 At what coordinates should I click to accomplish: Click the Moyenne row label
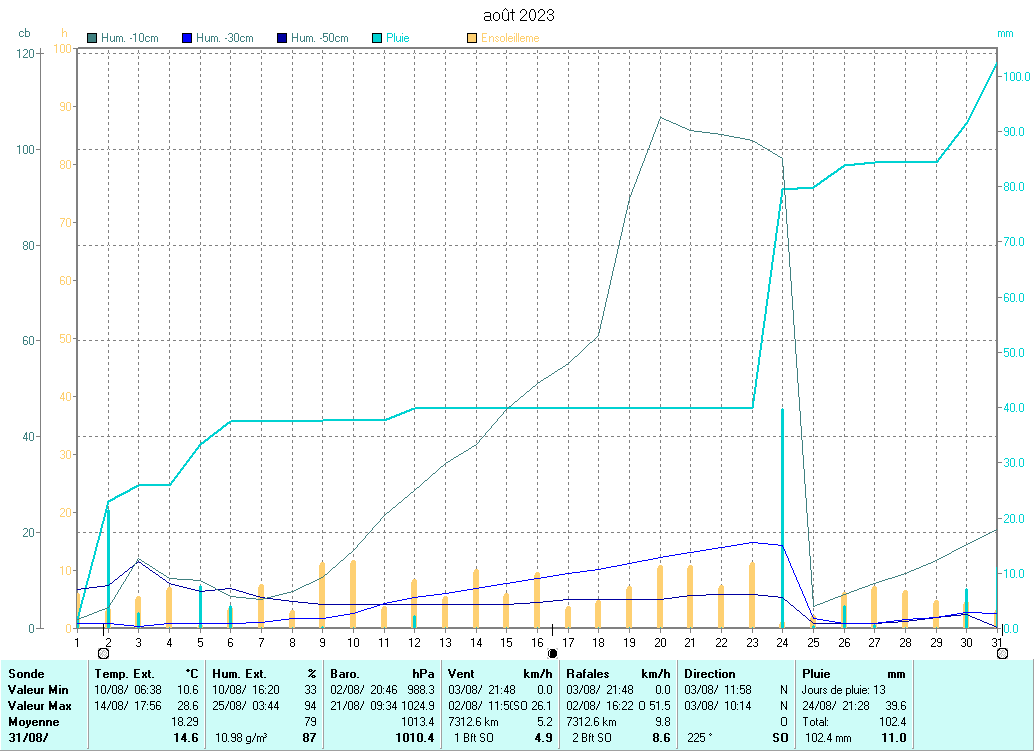click(33, 722)
